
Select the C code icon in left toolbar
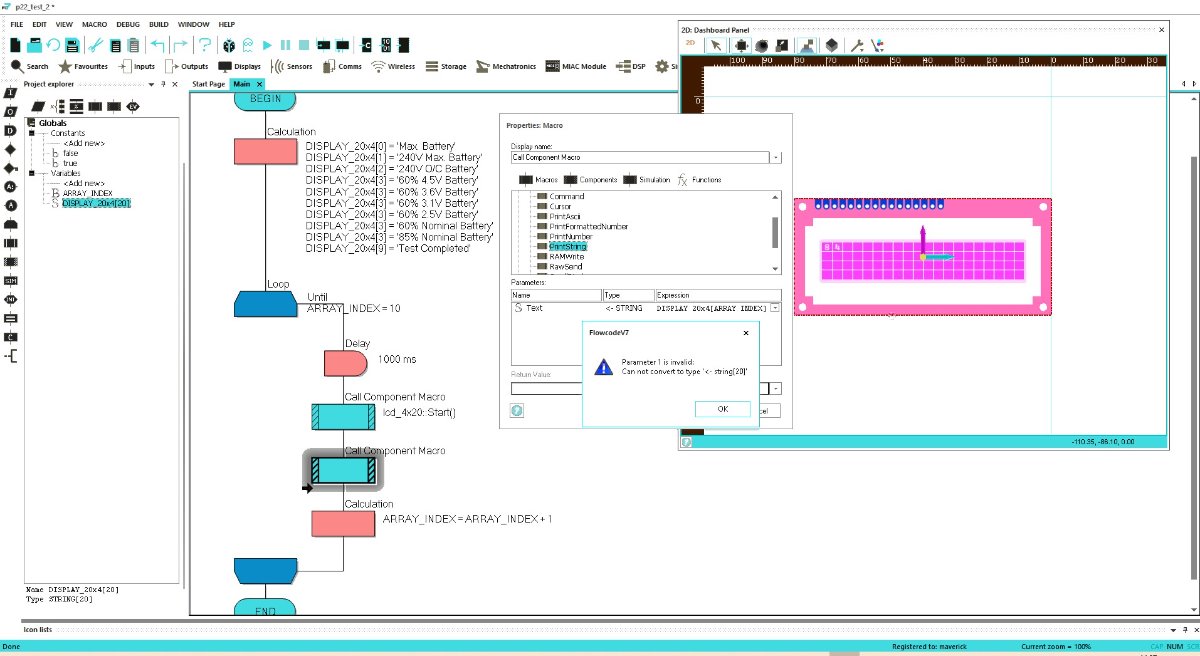pyautogui.click(x=10, y=337)
